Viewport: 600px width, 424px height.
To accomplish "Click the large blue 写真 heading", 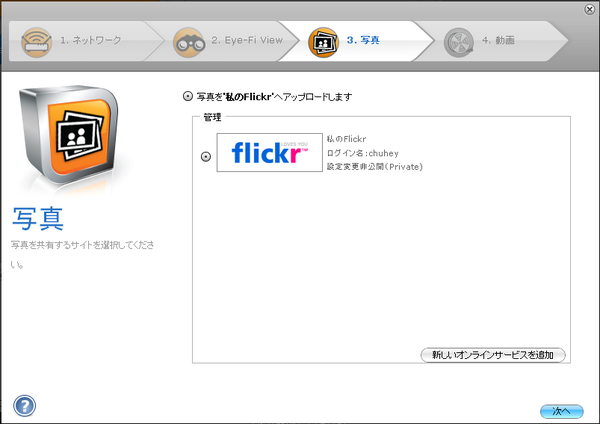I will point(38,219).
